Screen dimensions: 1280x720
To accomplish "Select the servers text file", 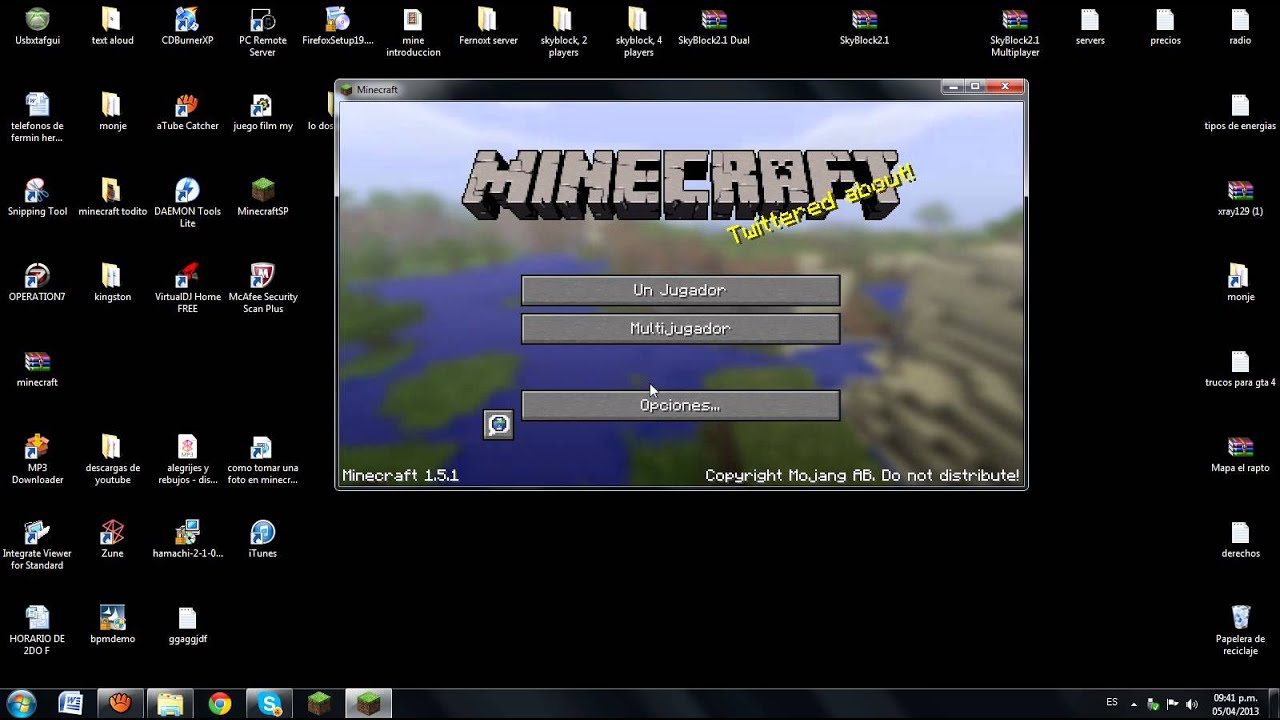I will coord(1090,27).
